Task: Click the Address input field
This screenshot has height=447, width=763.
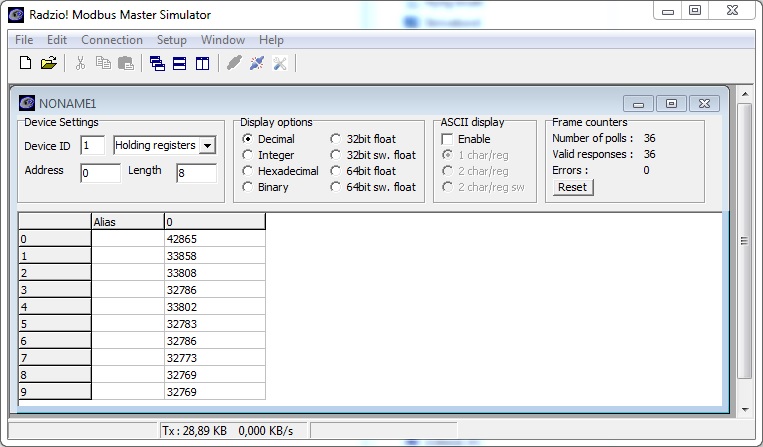Action: click(100, 173)
